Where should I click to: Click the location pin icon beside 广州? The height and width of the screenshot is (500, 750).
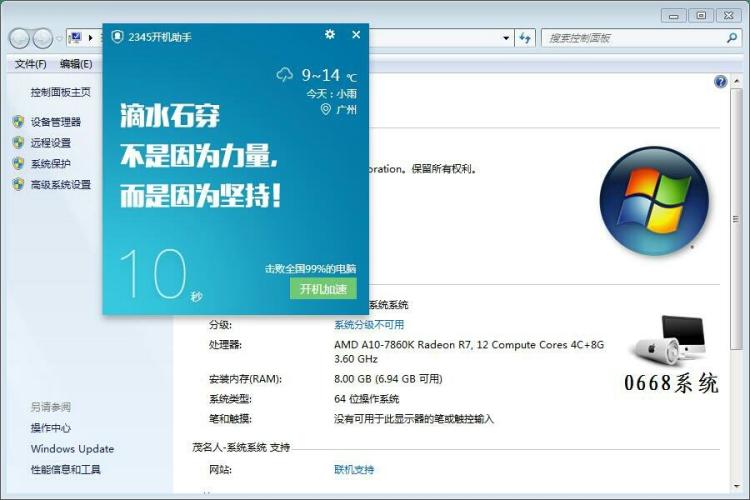pyautogui.click(x=326, y=110)
